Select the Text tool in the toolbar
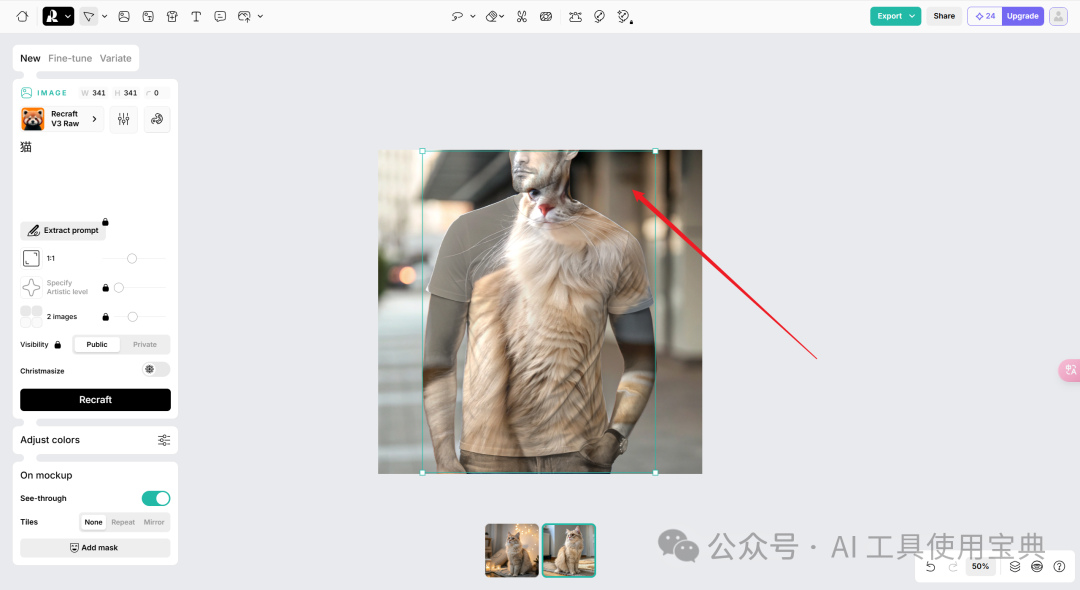The image size is (1080, 590). pos(196,16)
